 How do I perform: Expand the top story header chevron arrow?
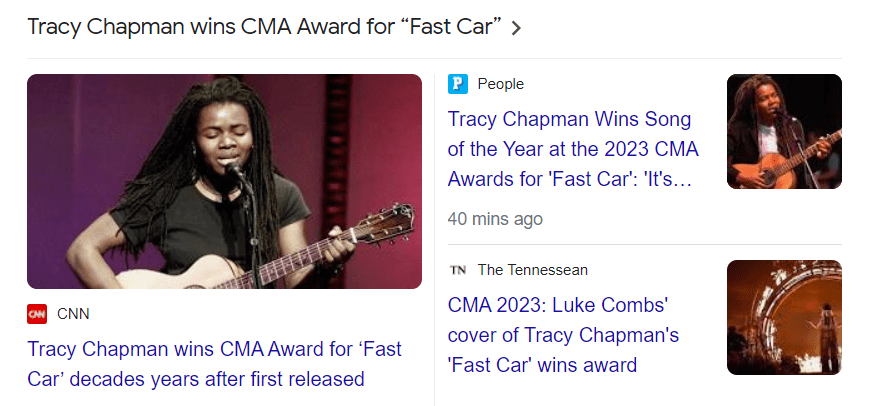point(516,28)
